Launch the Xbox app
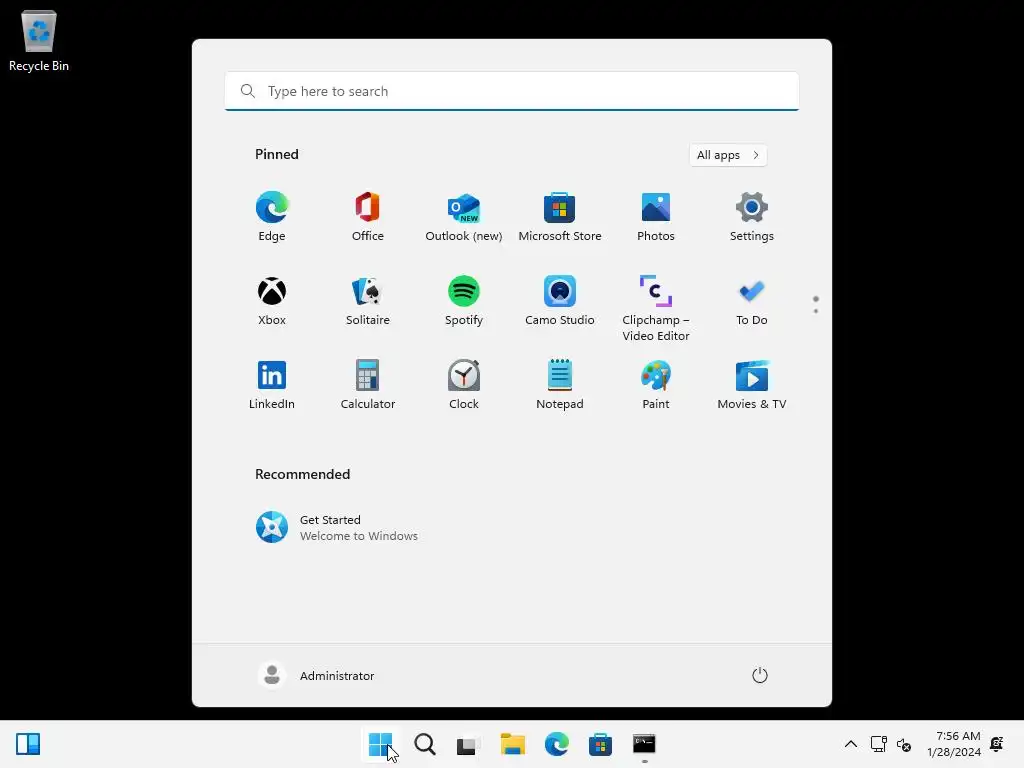 272,300
